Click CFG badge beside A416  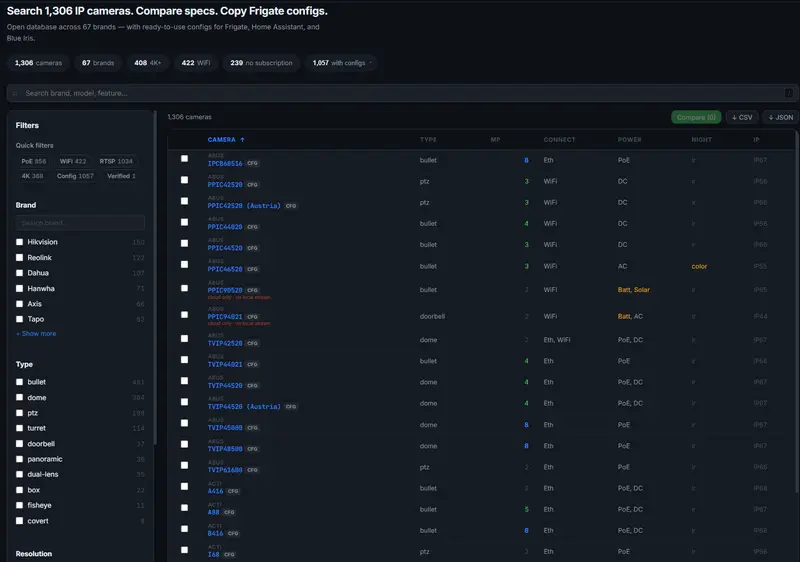[233, 491]
